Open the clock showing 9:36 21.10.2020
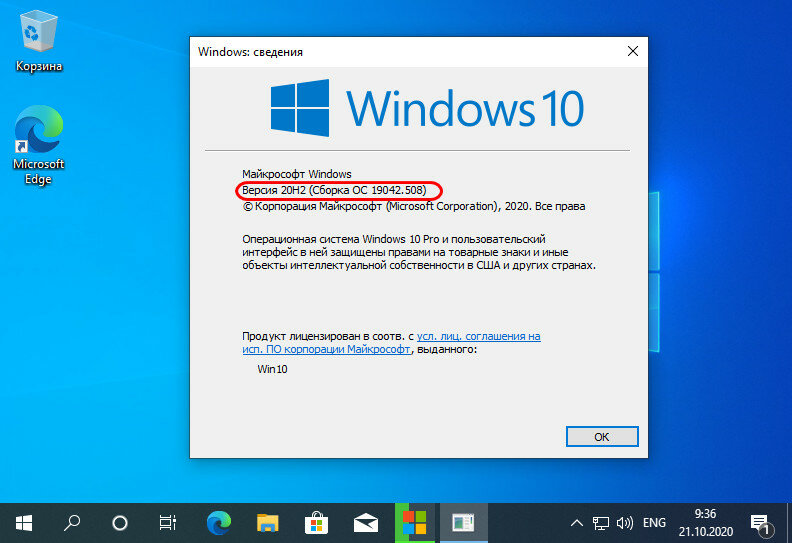This screenshot has width=792, height=543. 706,523
